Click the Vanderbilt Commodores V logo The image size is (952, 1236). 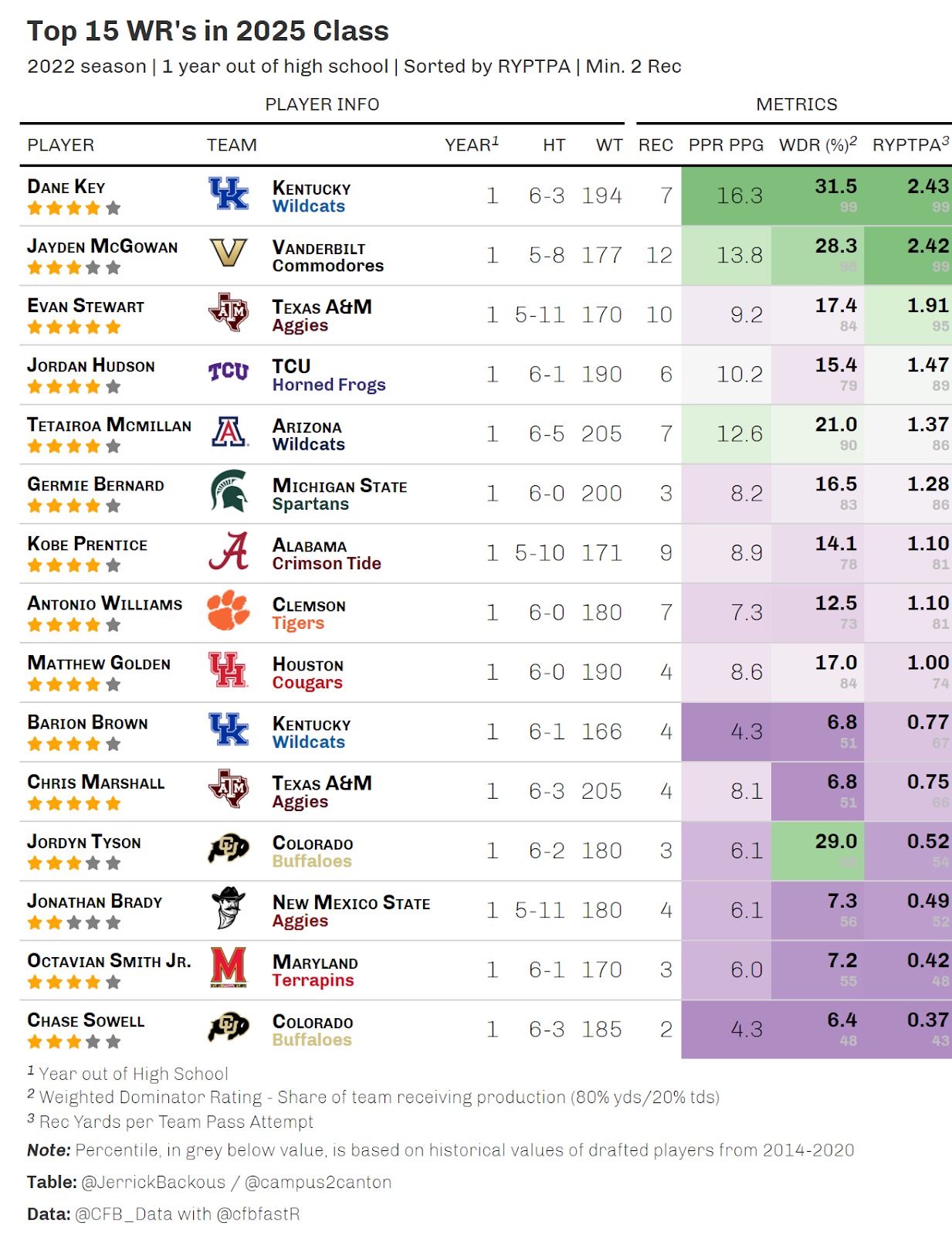click(229, 253)
